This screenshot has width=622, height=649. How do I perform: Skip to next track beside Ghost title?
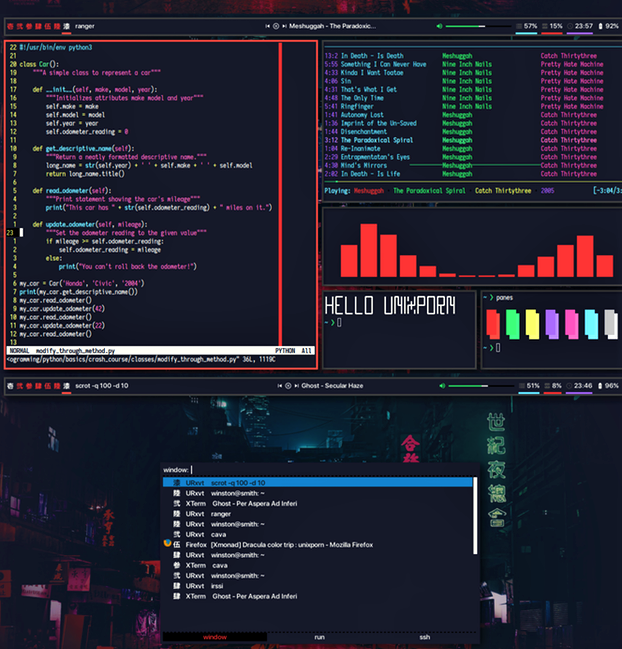[297, 386]
